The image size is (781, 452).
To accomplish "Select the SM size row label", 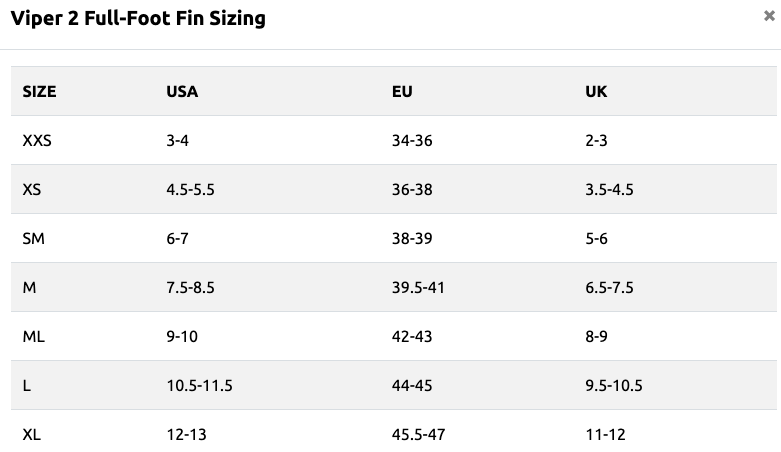I will click(33, 239).
